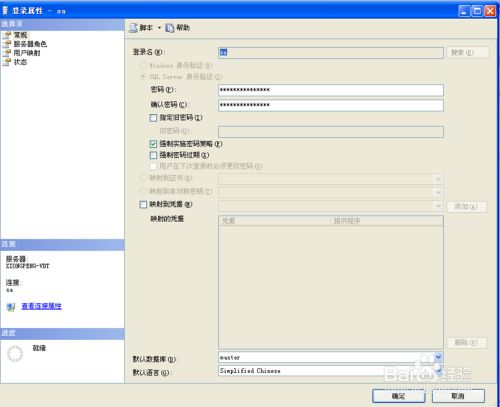500x407 pixels.
Task: Open the 默认数据库 master dropdown
Action: (438, 357)
